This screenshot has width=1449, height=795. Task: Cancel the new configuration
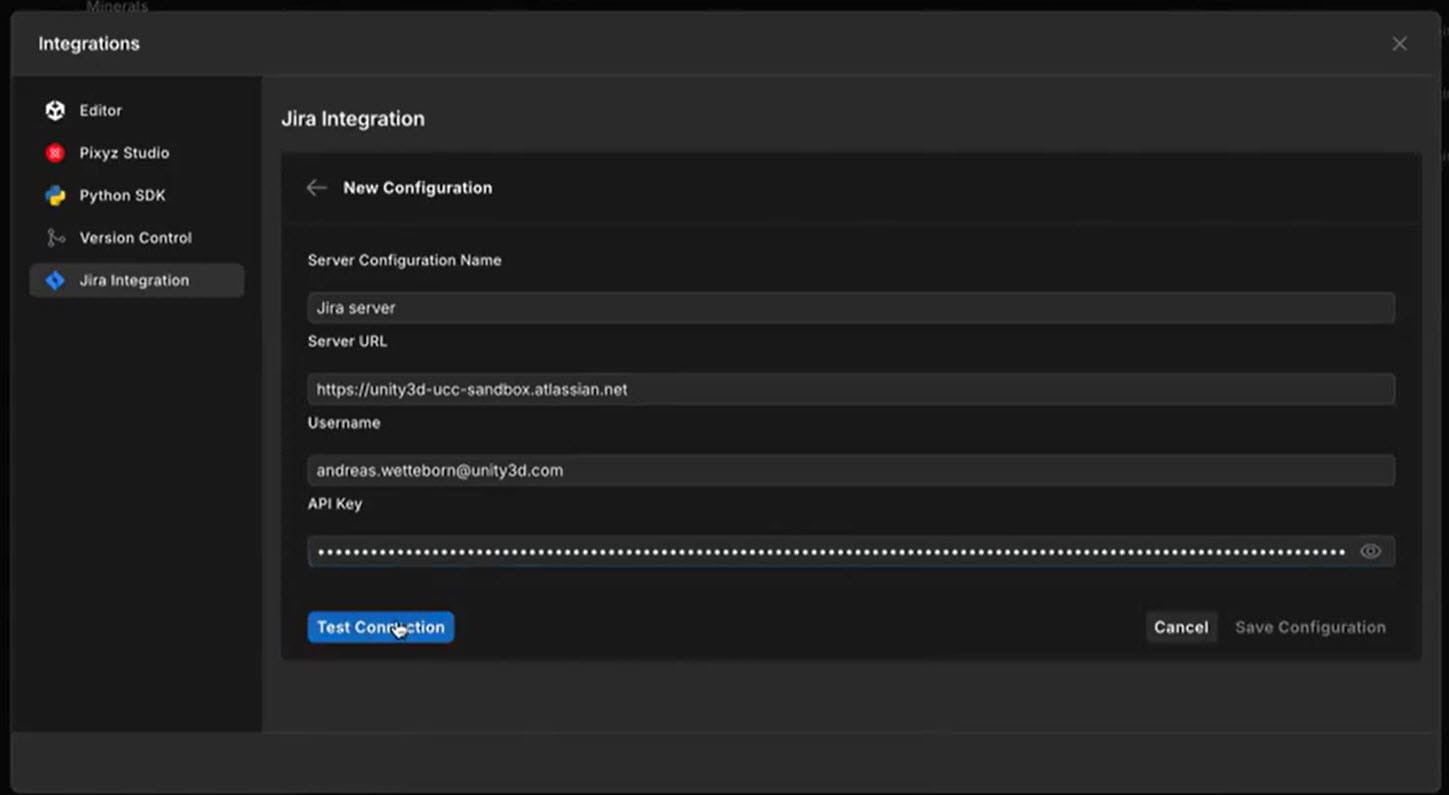(x=1181, y=627)
